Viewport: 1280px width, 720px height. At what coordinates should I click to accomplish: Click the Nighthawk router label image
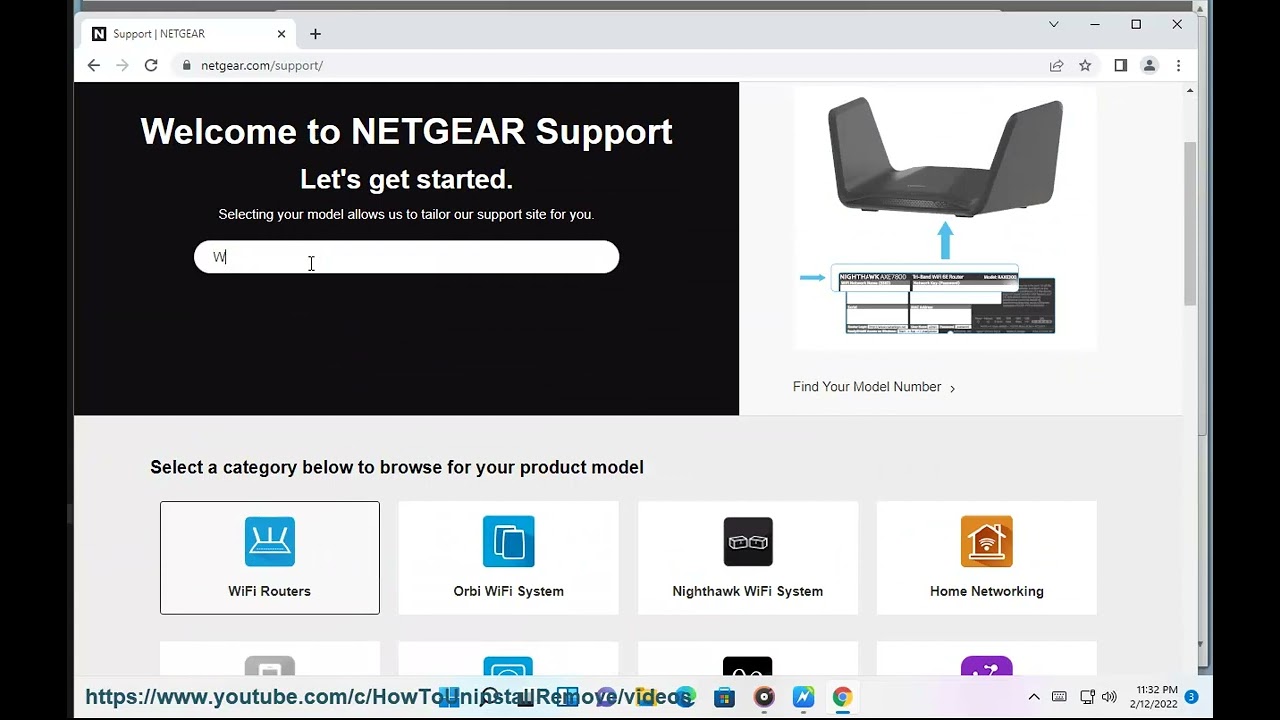(945, 218)
